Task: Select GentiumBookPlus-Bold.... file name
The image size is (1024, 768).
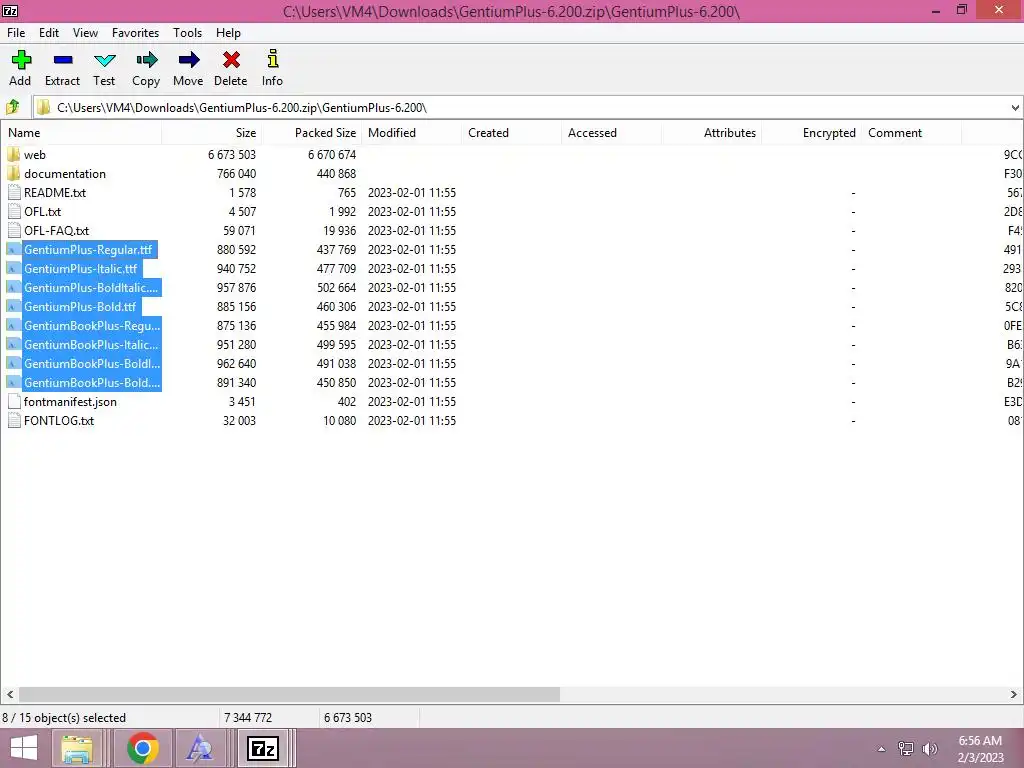Action: point(92,382)
